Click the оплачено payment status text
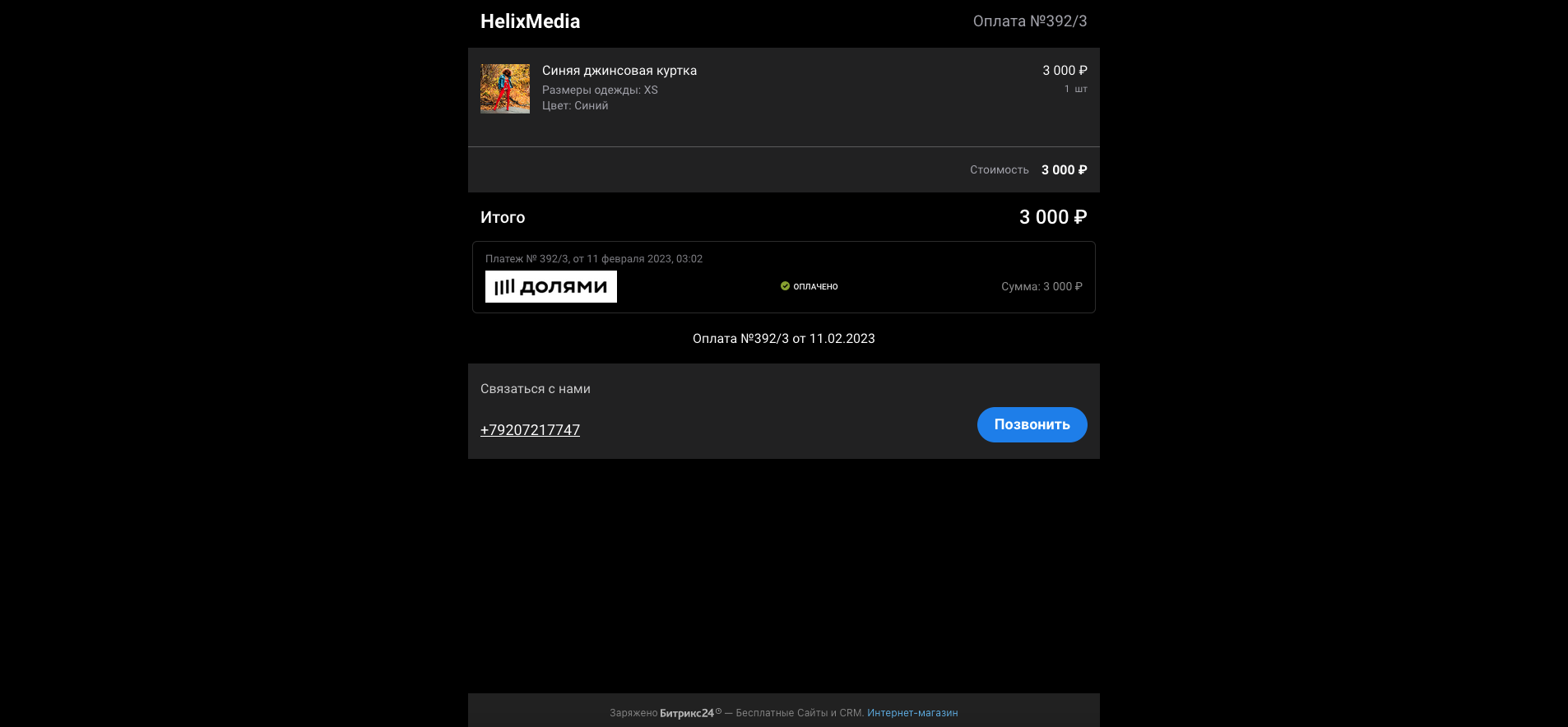Viewport: 1568px width, 727px height. pyautogui.click(x=815, y=286)
